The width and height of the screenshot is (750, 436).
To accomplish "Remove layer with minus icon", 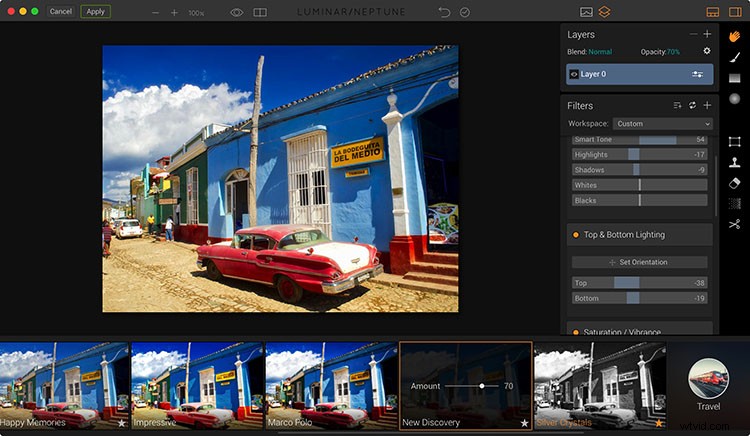I will (x=693, y=34).
